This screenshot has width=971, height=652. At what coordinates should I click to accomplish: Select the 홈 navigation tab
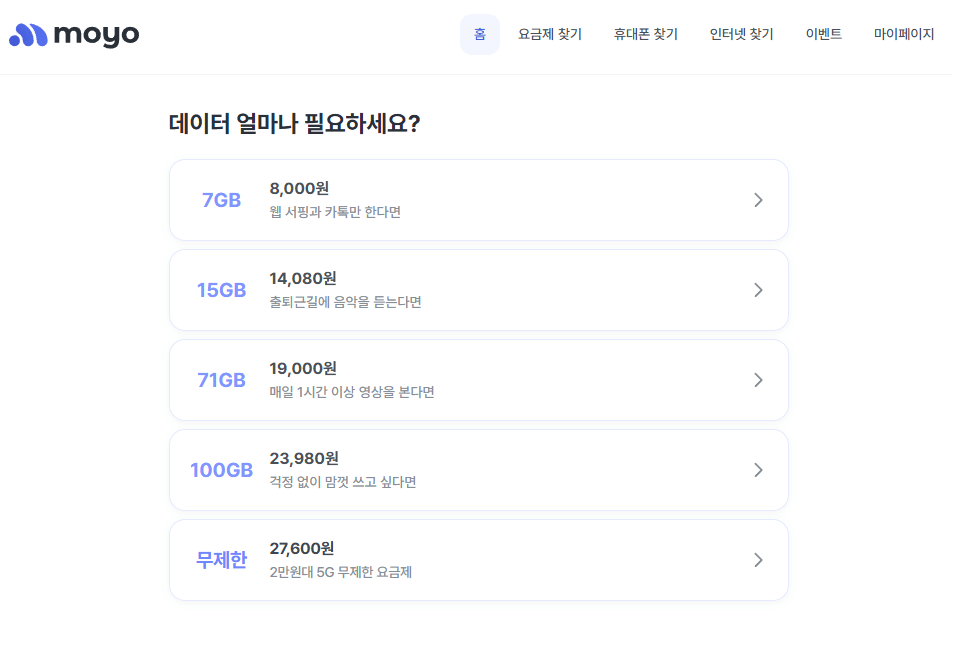(479, 33)
